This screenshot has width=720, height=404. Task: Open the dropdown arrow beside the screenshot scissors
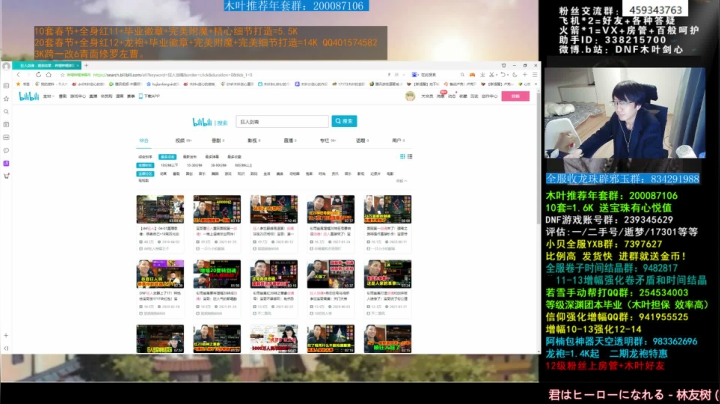tap(496, 75)
